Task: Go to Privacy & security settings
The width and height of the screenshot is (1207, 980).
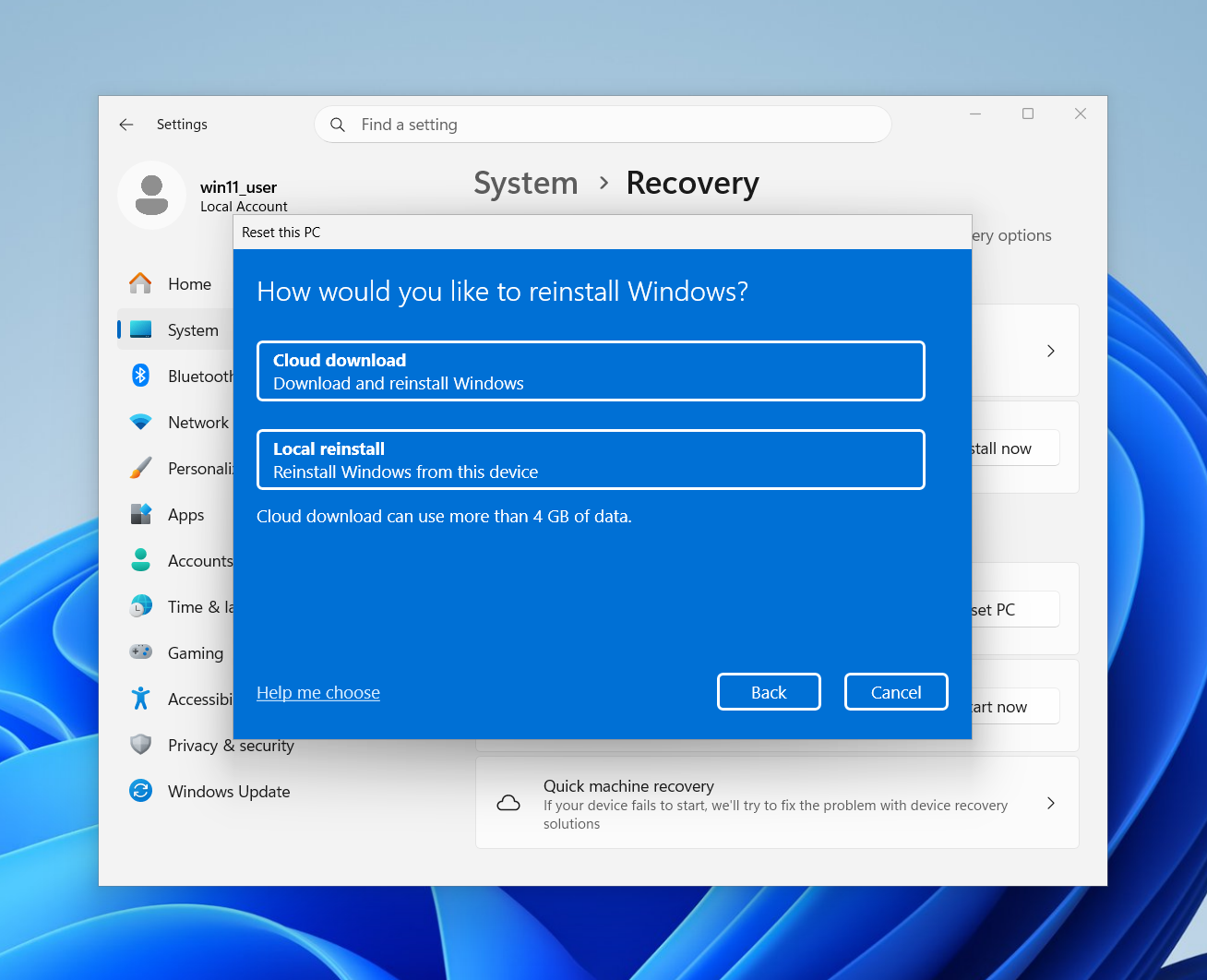Action: pos(231,746)
